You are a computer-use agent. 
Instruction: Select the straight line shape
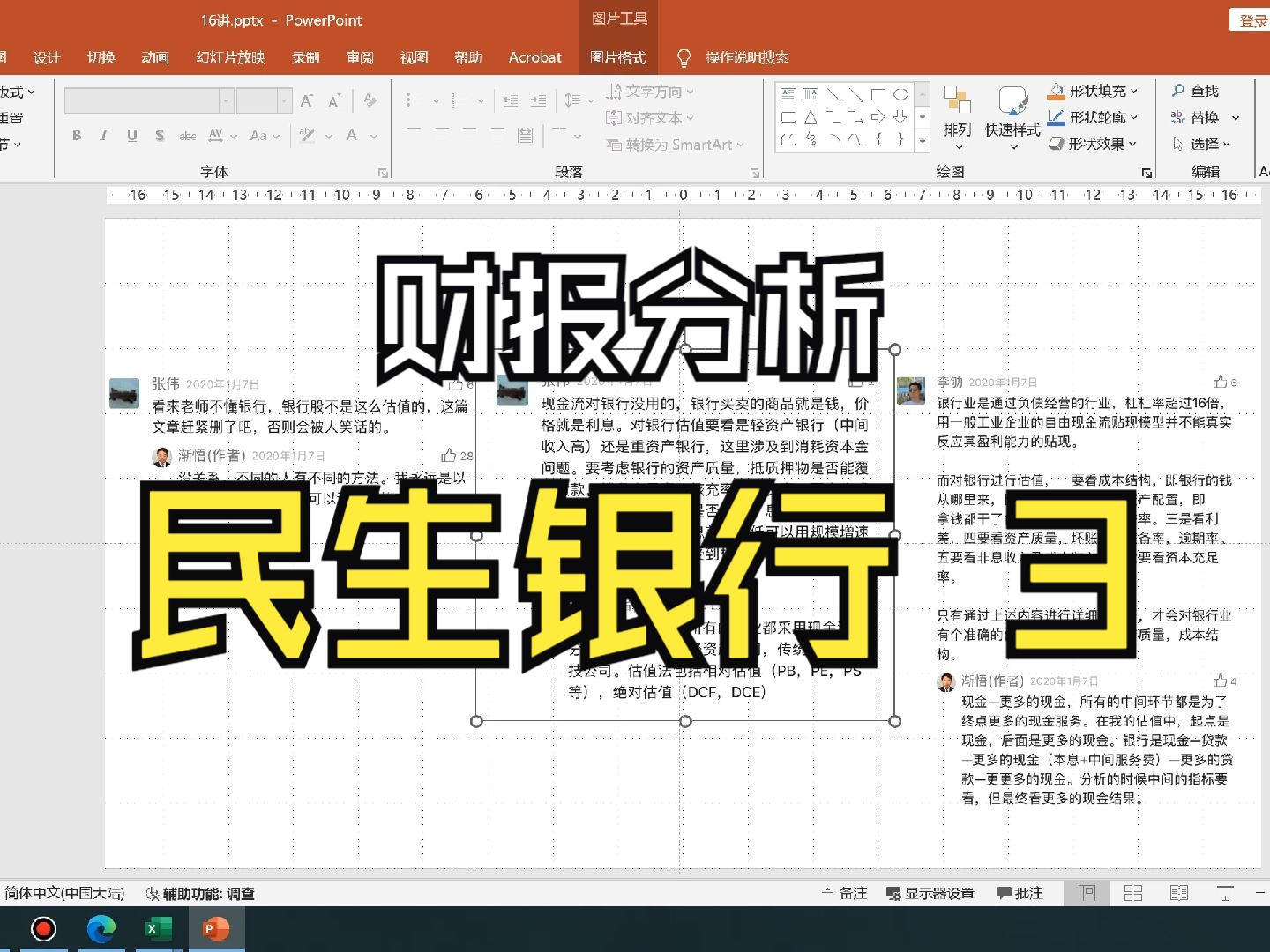(x=833, y=94)
